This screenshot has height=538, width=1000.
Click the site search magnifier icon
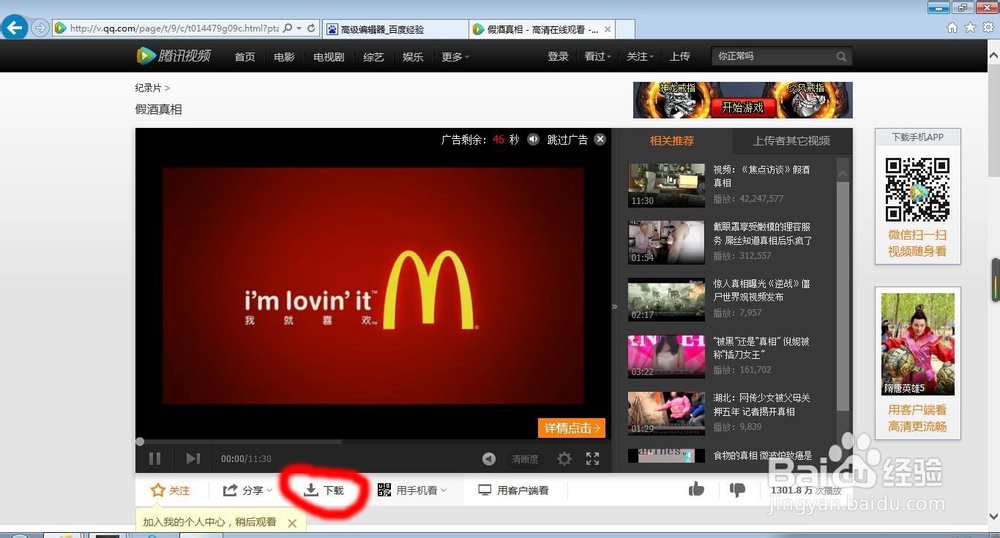coord(842,56)
